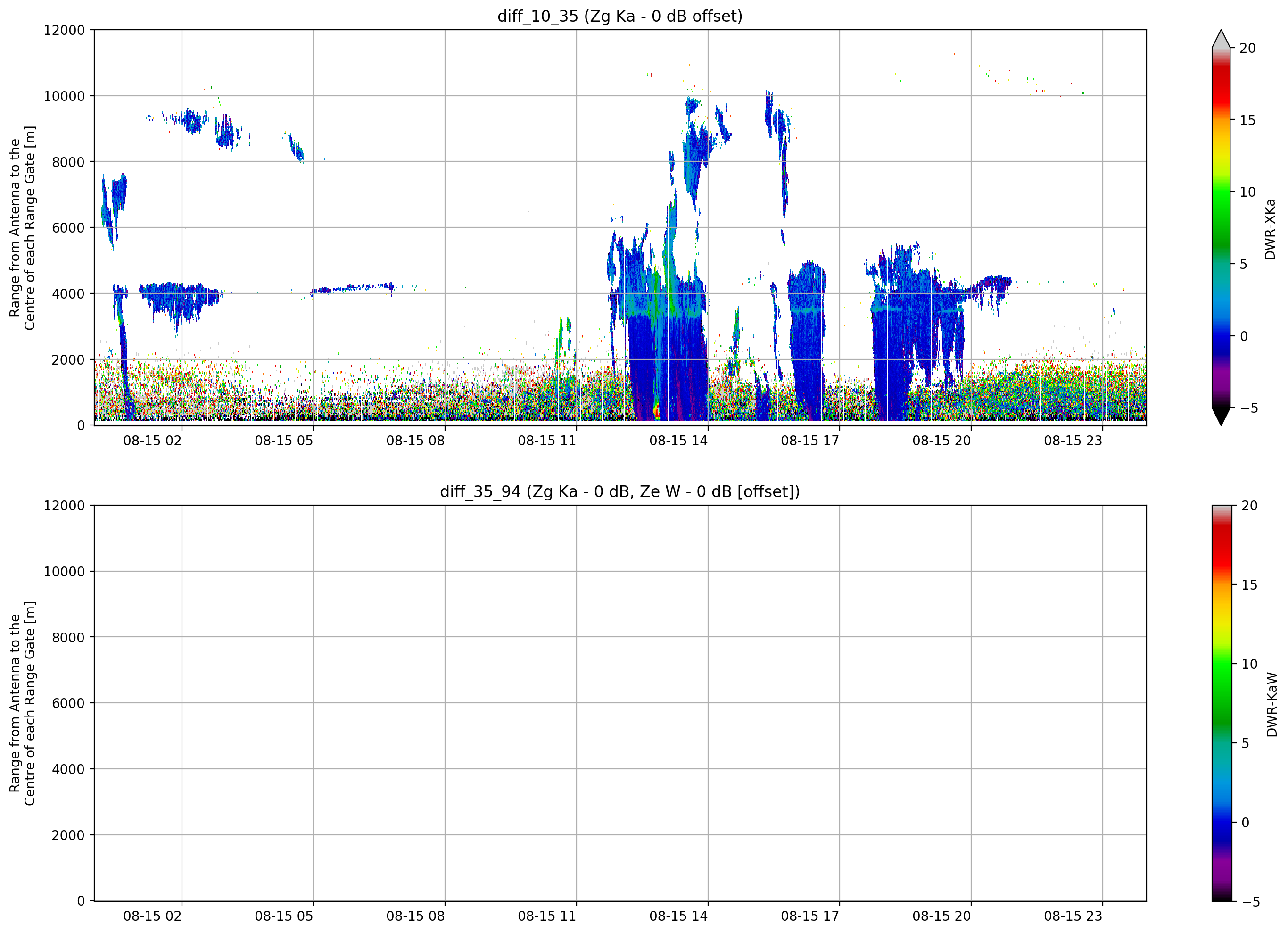Click the "08-15 11" x-tick on the top plot
1288x933 pixels.
(x=547, y=441)
